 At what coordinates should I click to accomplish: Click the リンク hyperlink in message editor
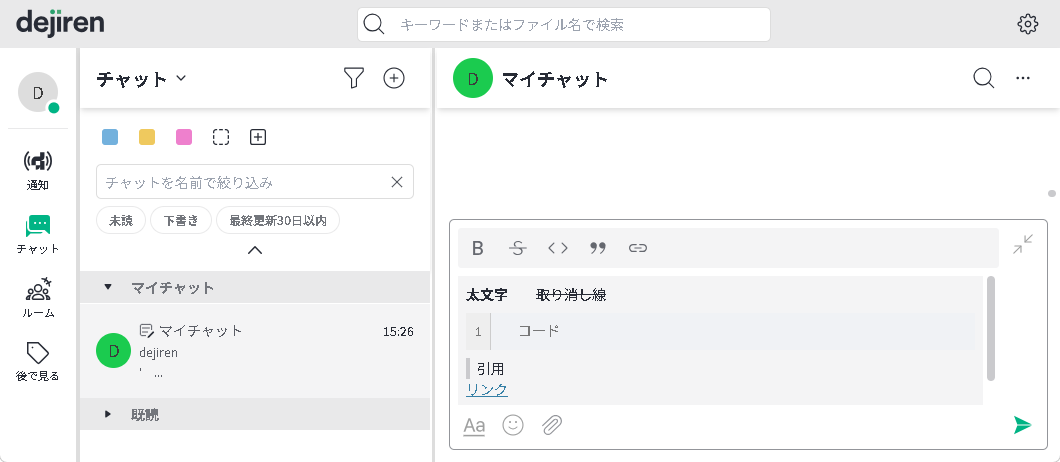(x=487, y=390)
